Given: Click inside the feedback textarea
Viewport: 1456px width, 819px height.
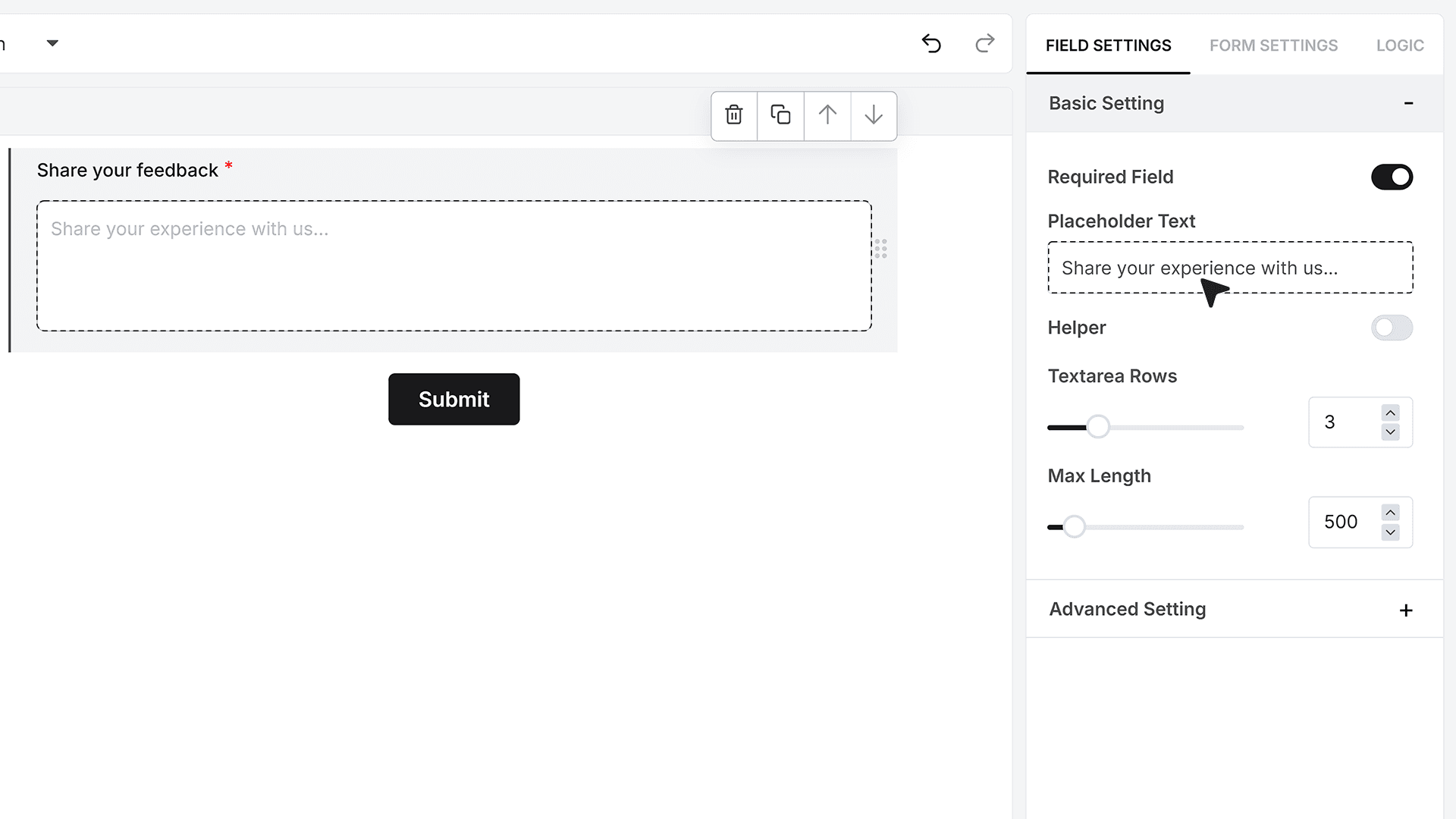Looking at the screenshot, I should click(454, 265).
